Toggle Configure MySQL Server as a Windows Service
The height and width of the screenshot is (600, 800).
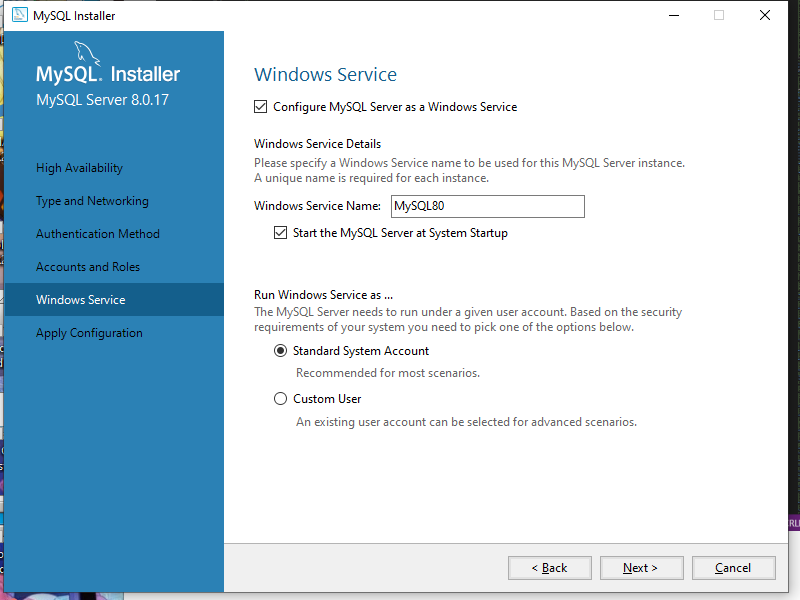point(260,107)
